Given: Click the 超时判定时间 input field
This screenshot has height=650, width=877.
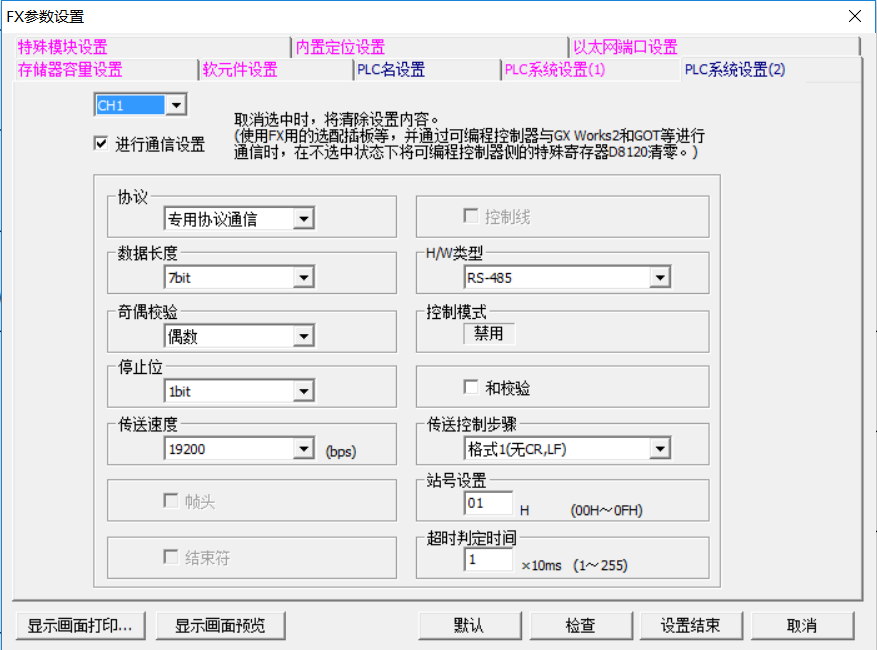Looking at the screenshot, I should [x=488, y=560].
